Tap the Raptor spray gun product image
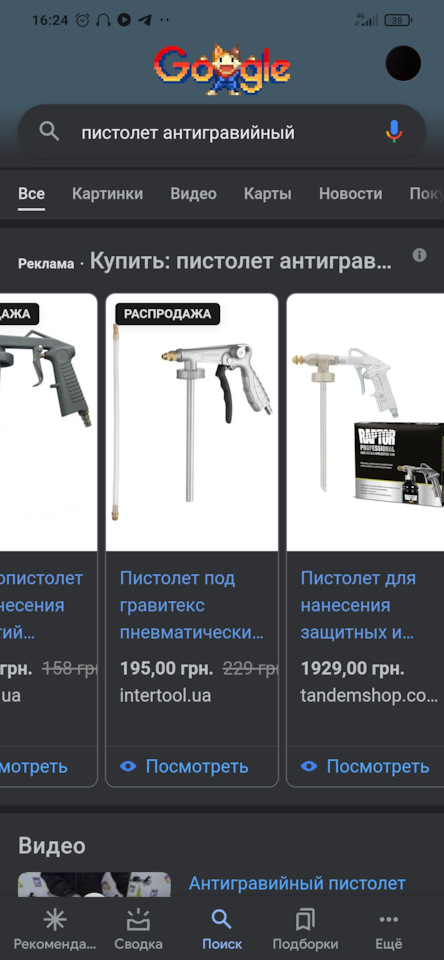444x960 pixels. click(366, 422)
